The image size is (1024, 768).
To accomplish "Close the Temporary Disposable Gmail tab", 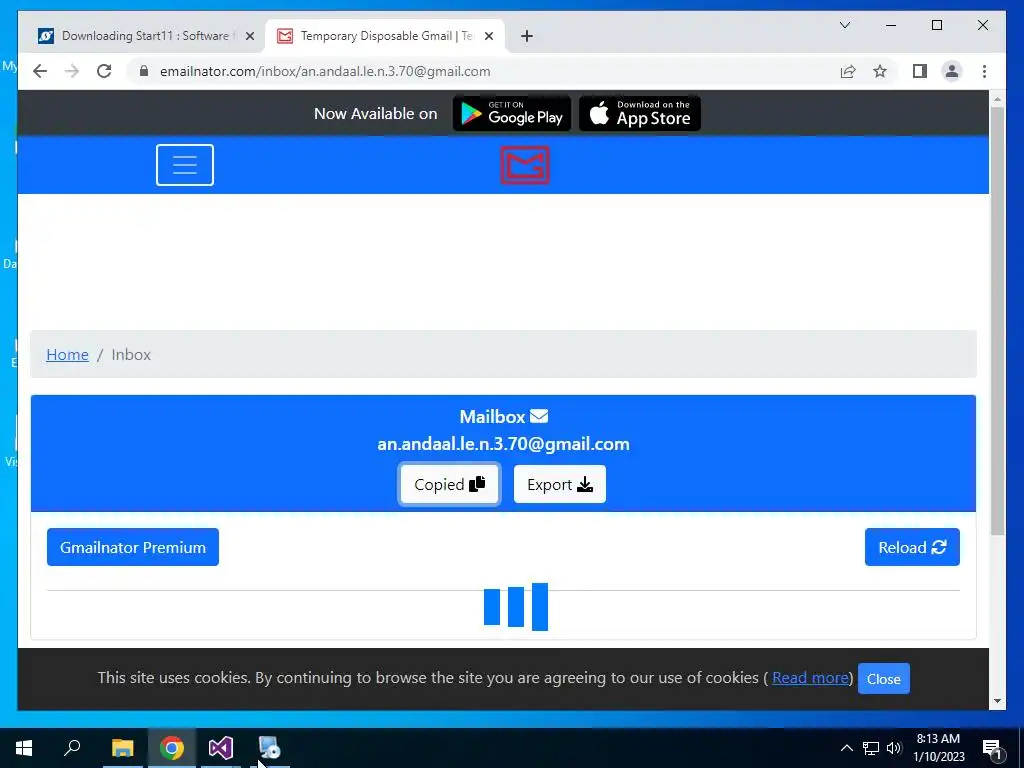I will [488, 36].
